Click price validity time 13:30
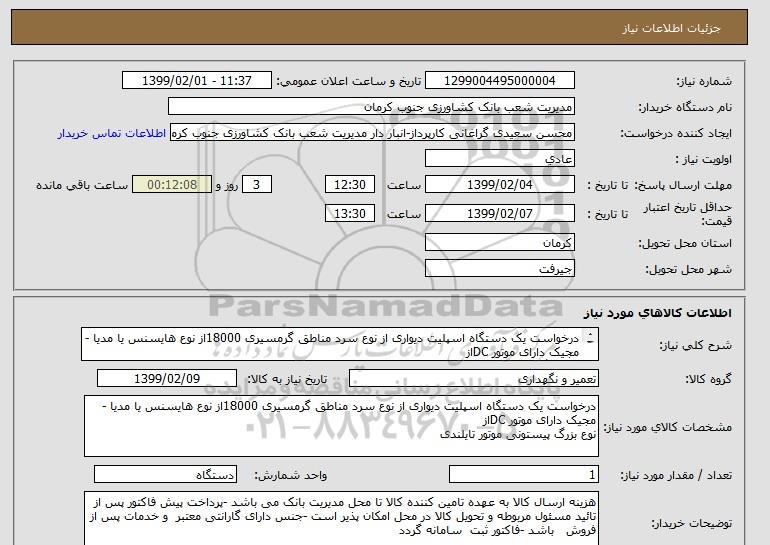The image size is (770, 545). (350, 214)
